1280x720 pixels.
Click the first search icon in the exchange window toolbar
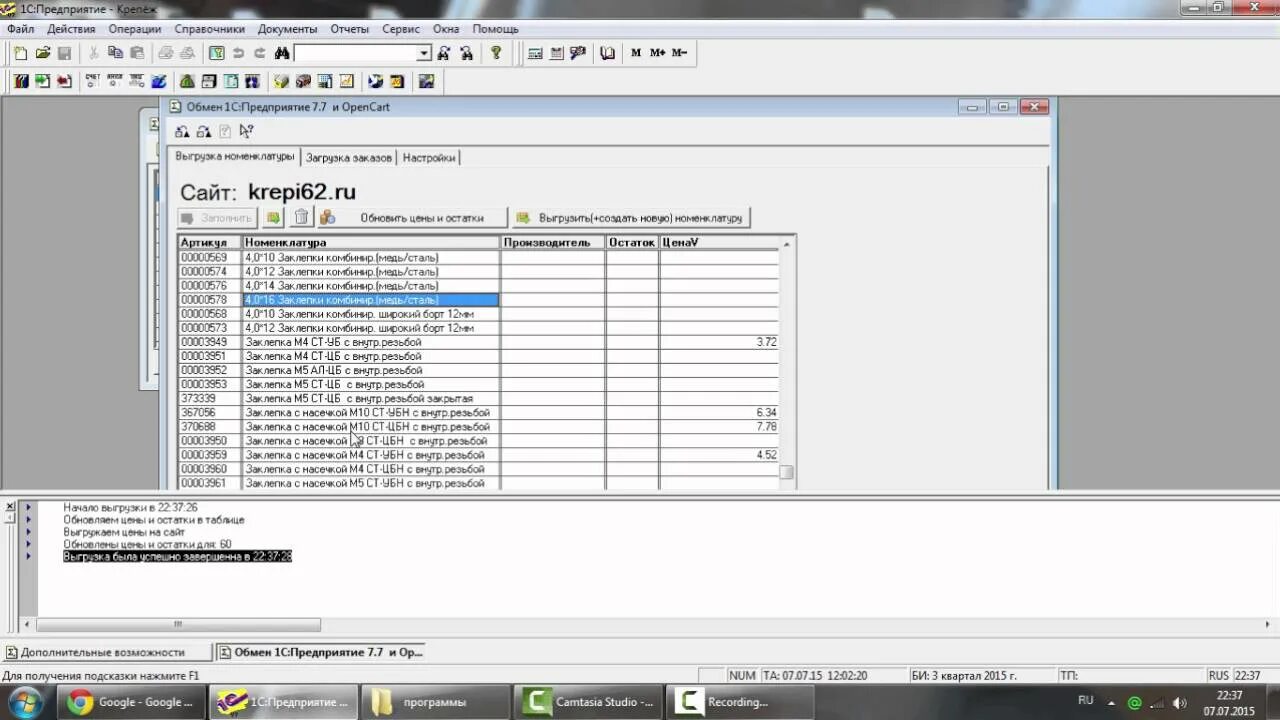181,131
